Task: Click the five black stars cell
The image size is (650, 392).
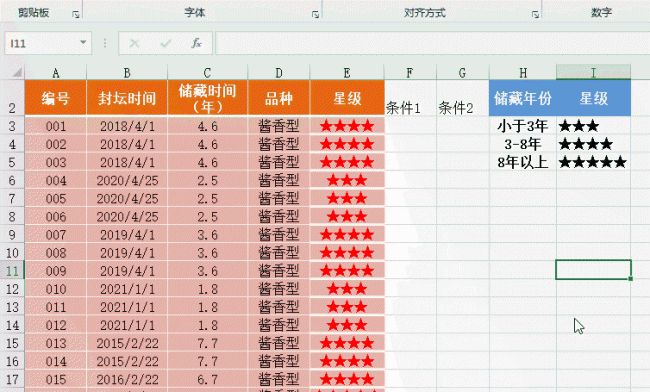Action: click(x=593, y=162)
